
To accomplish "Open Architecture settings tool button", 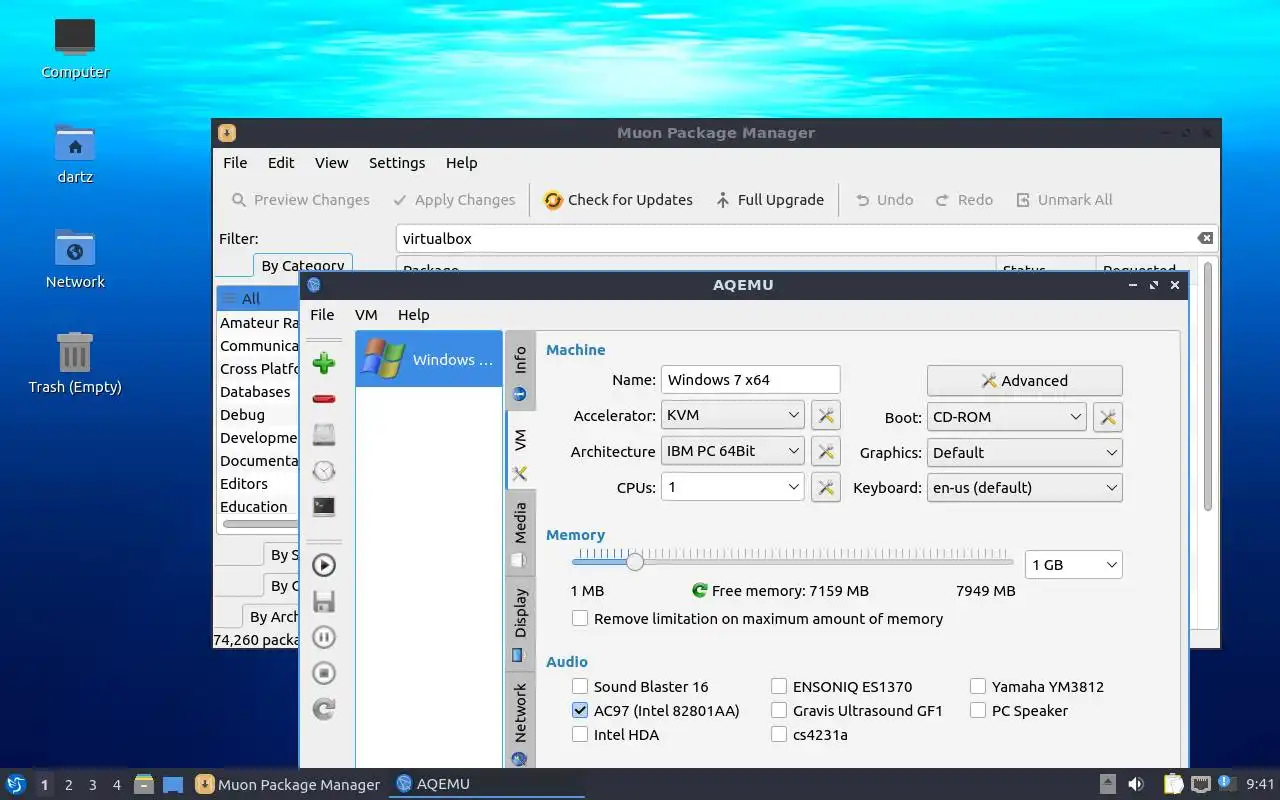I will (826, 452).
